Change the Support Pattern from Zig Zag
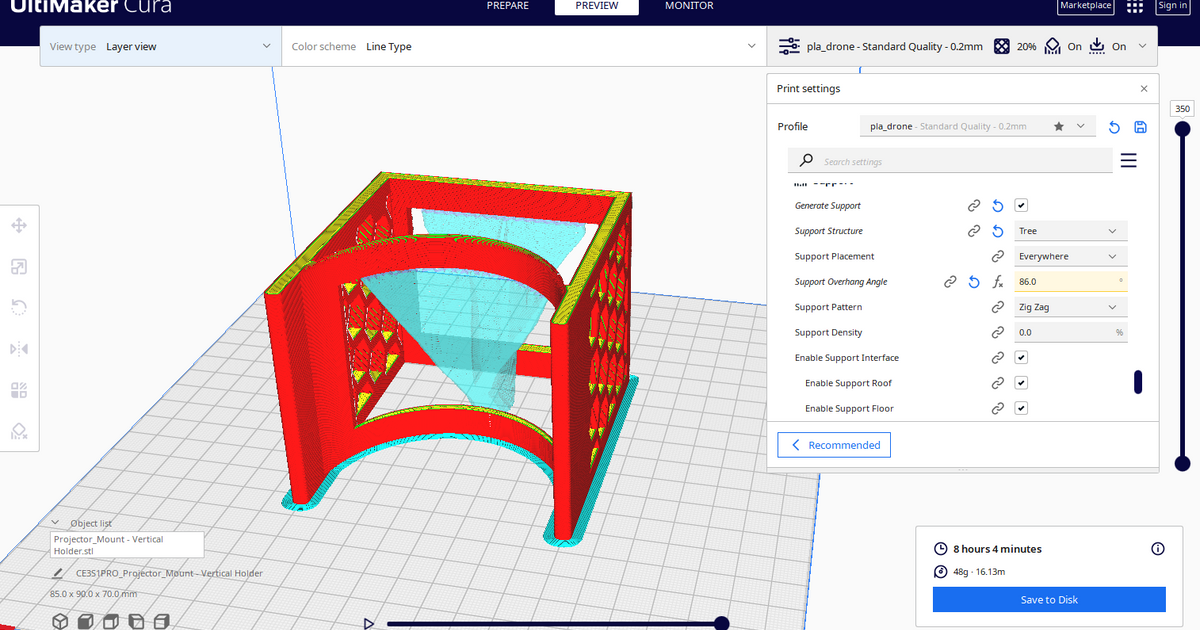Image resolution: width=1200 pixels, height=630 pixels. coord(1070,307)
